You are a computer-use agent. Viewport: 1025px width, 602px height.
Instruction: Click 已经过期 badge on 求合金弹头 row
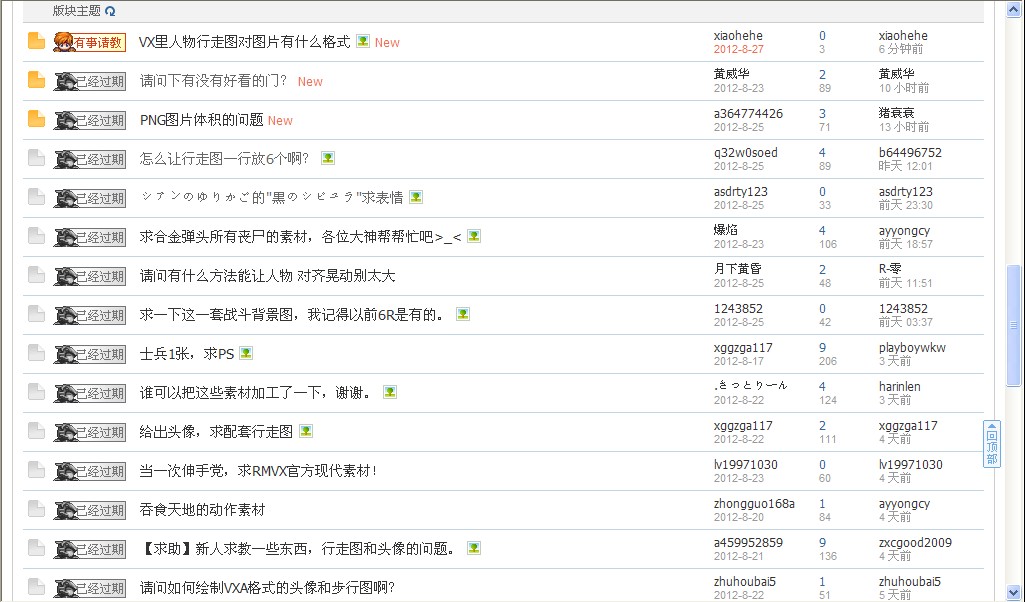[90, 237]
